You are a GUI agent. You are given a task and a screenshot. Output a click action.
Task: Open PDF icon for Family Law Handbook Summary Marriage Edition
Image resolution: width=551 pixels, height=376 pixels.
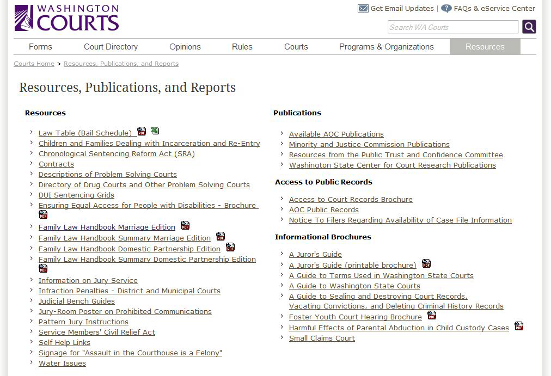220,236
